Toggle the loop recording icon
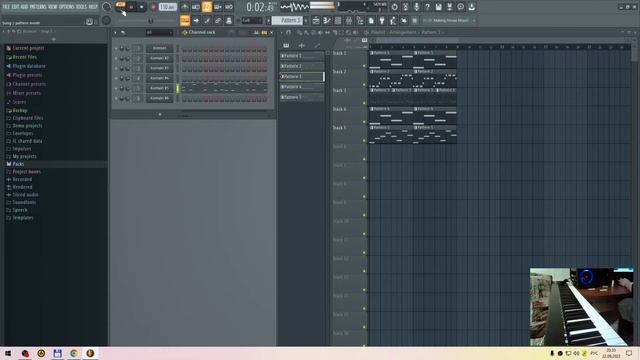Screen dimensions: 640x360 [x=229, y=7]
